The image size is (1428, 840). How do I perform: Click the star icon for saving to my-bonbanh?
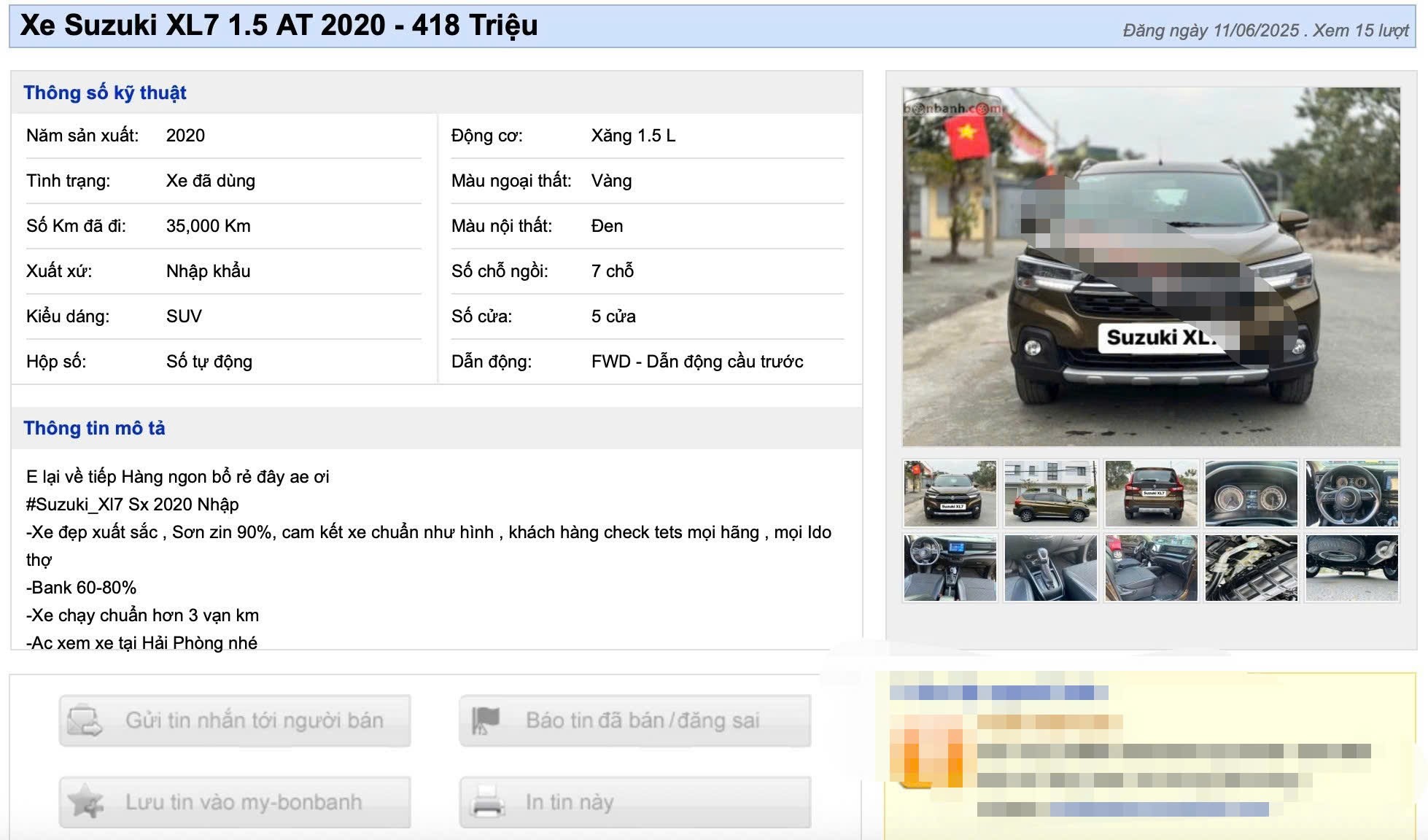pyautogui.click(x=85, y=801)
